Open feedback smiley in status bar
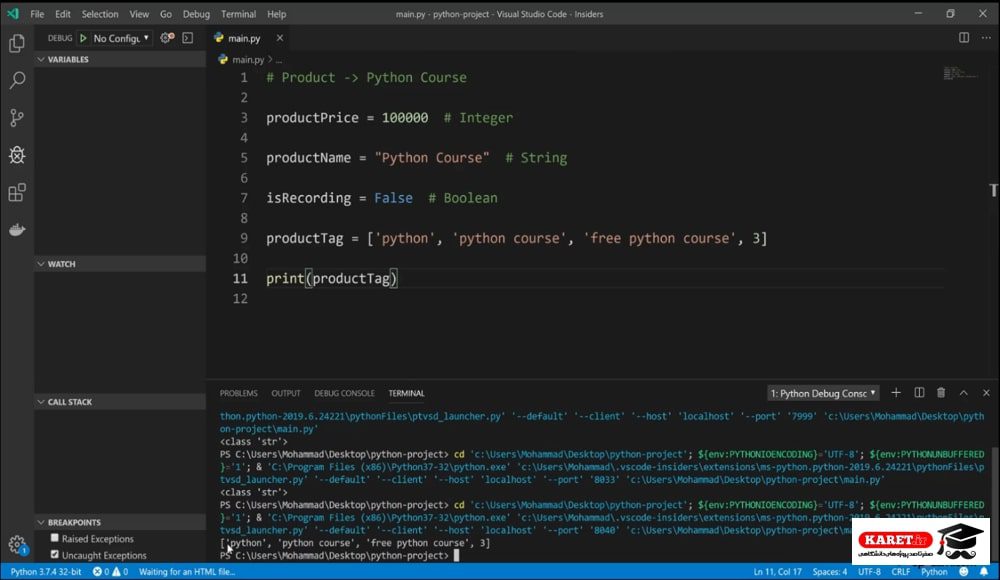 [x=964, y=572]
